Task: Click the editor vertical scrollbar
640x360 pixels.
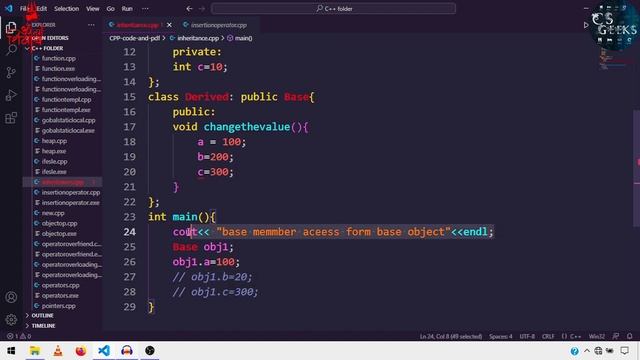Action: (x=636, y=168)
